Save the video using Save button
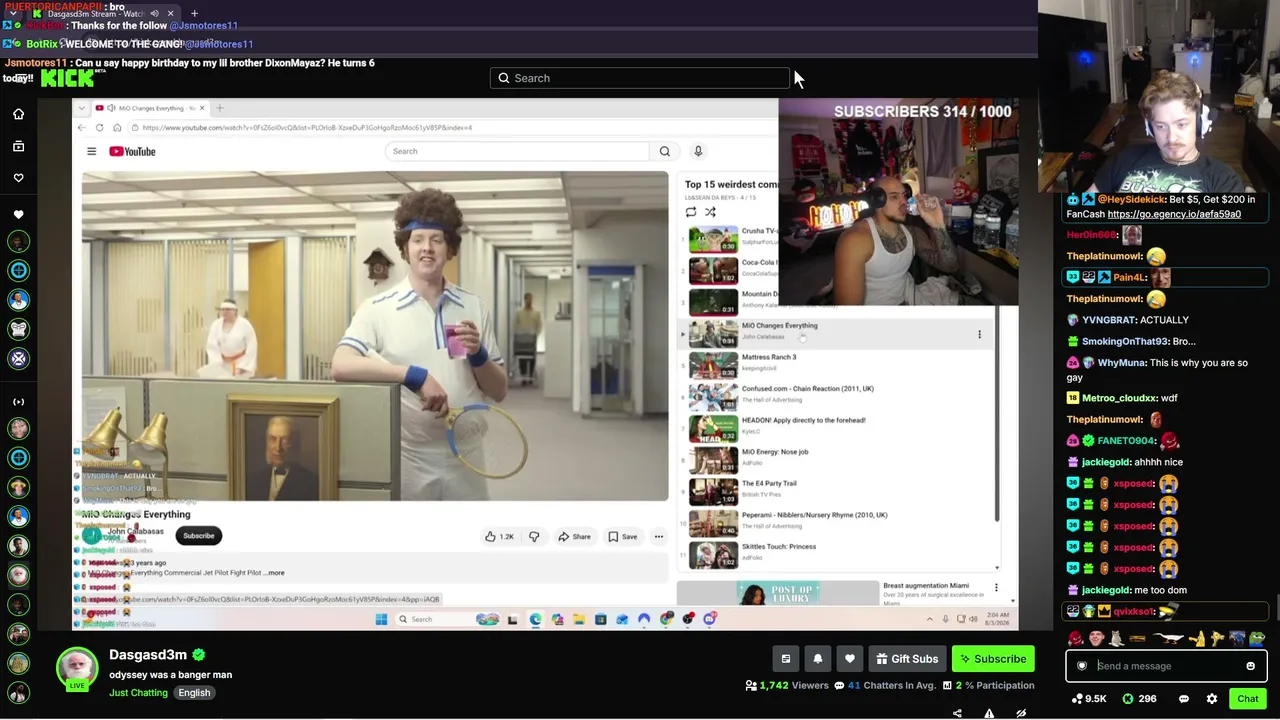Viewport: 1280px width, 720px height. 622,537
